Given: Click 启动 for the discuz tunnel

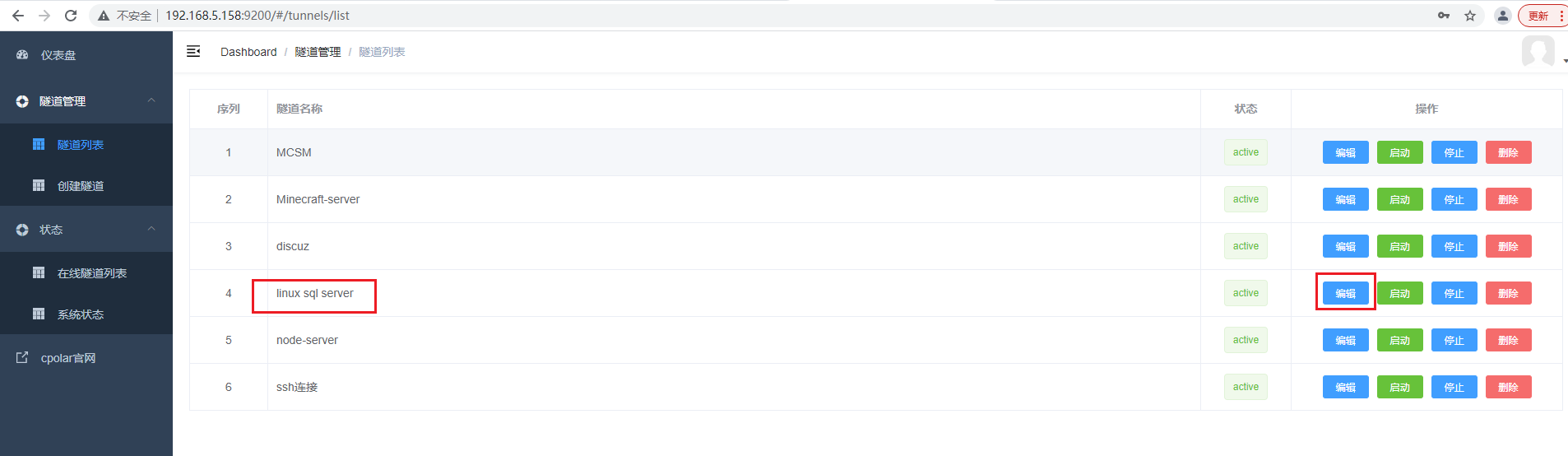Looking at the screenshot, I should pyautogui.click(x=1399, y=246).
